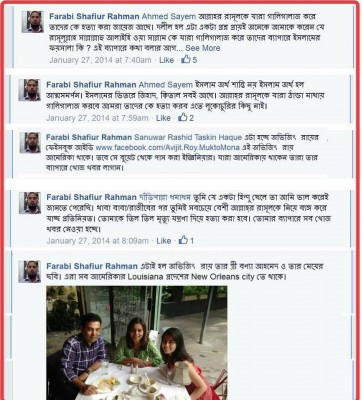
Task: Open the profile picture on the 7:59am comment
Action: click(x=30, y=90)
